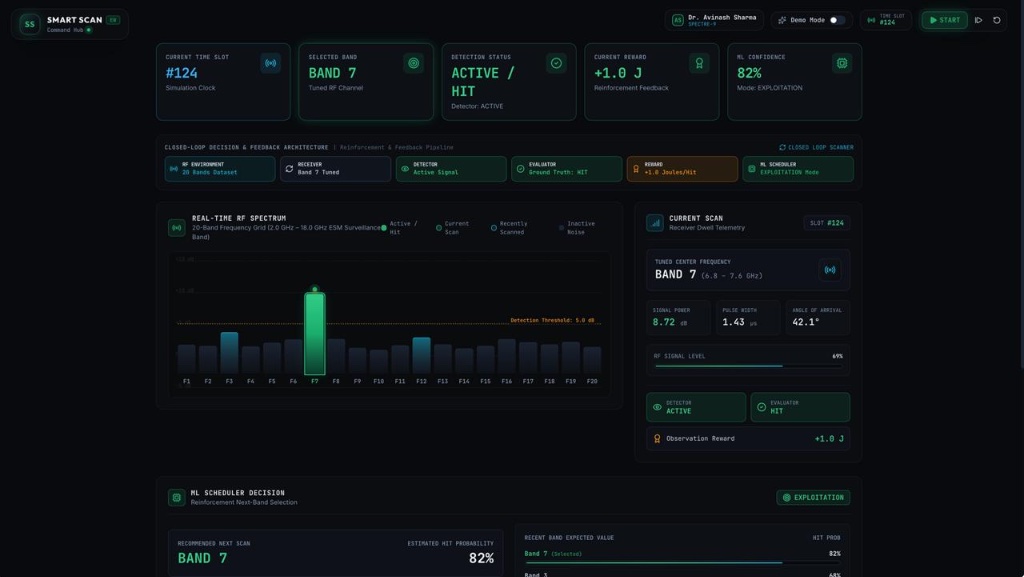The width and height of the screenshot is (1024, 577).
Task: Select the RF Environment pipeline stage
Action: [219, 168]
